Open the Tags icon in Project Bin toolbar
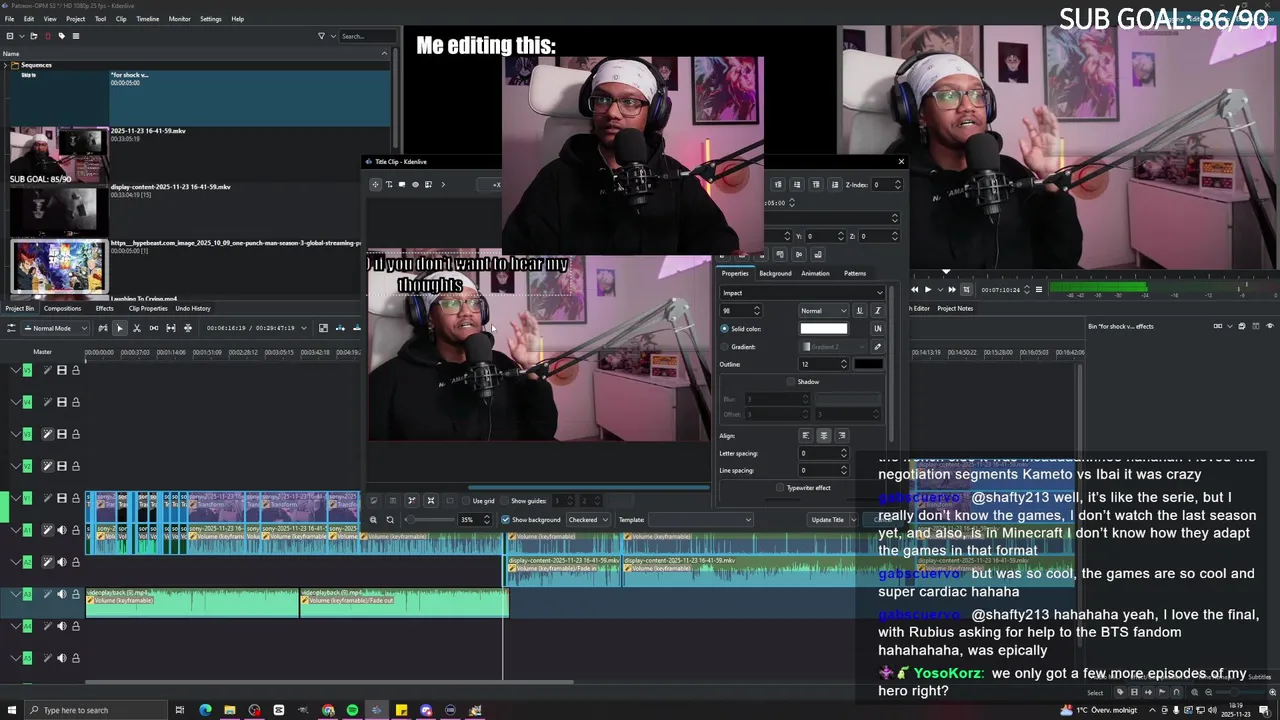The image size is (1280, 720). 61,36
